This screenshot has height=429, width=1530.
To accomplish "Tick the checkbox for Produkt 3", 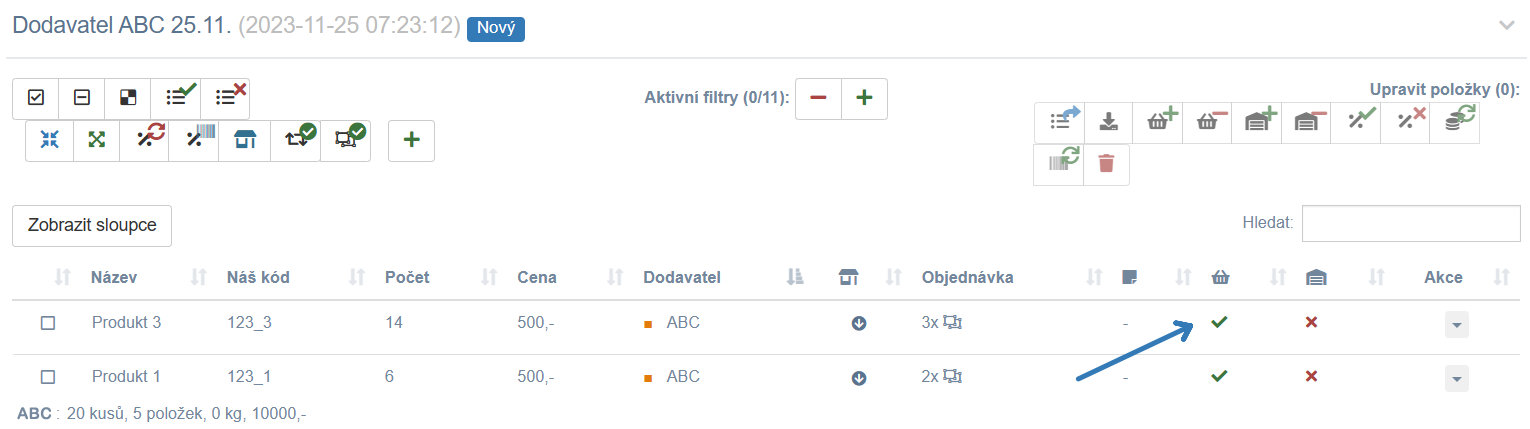I will (x=47, y=323).
